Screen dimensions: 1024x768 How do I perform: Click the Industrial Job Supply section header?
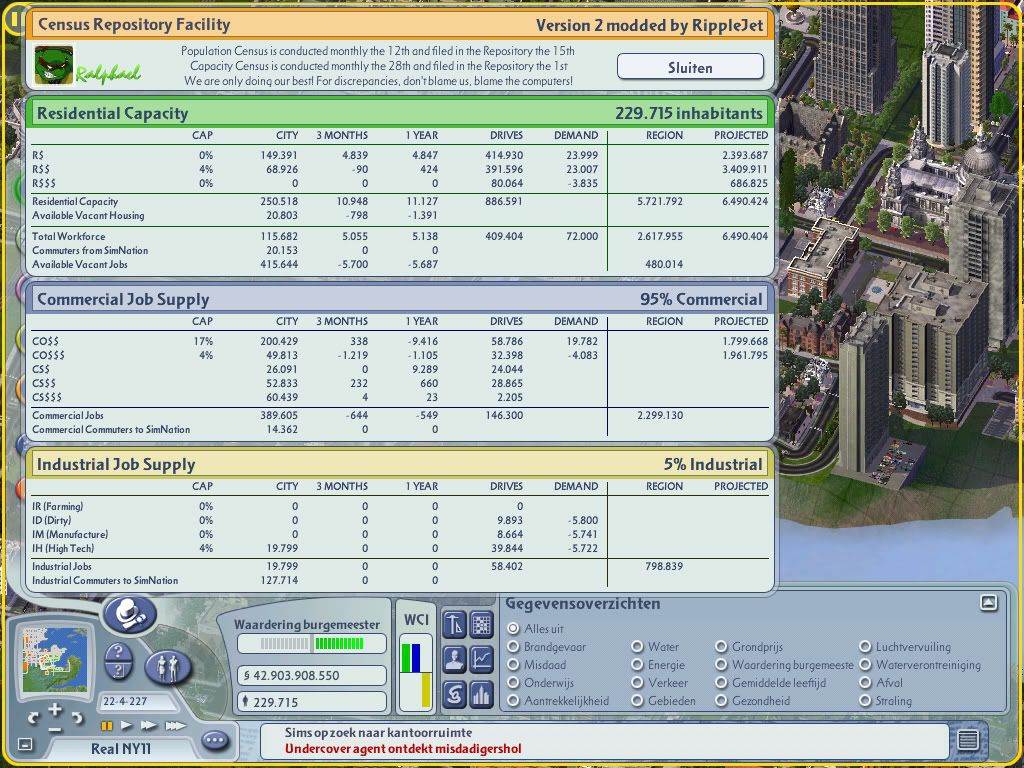pyautogui.click(x=400, y=464)
